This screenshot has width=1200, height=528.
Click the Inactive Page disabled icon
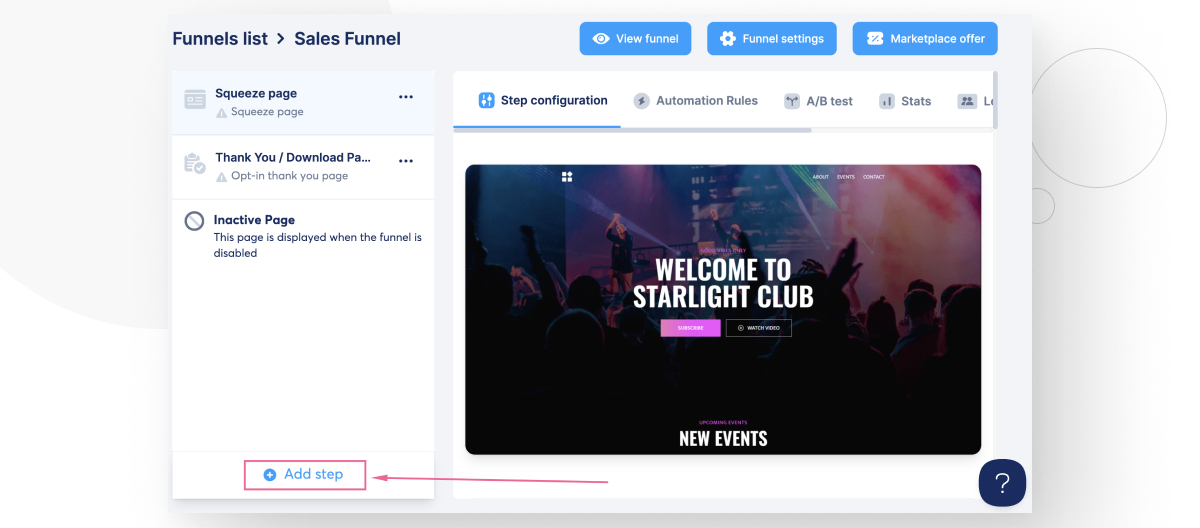[195, 221]
